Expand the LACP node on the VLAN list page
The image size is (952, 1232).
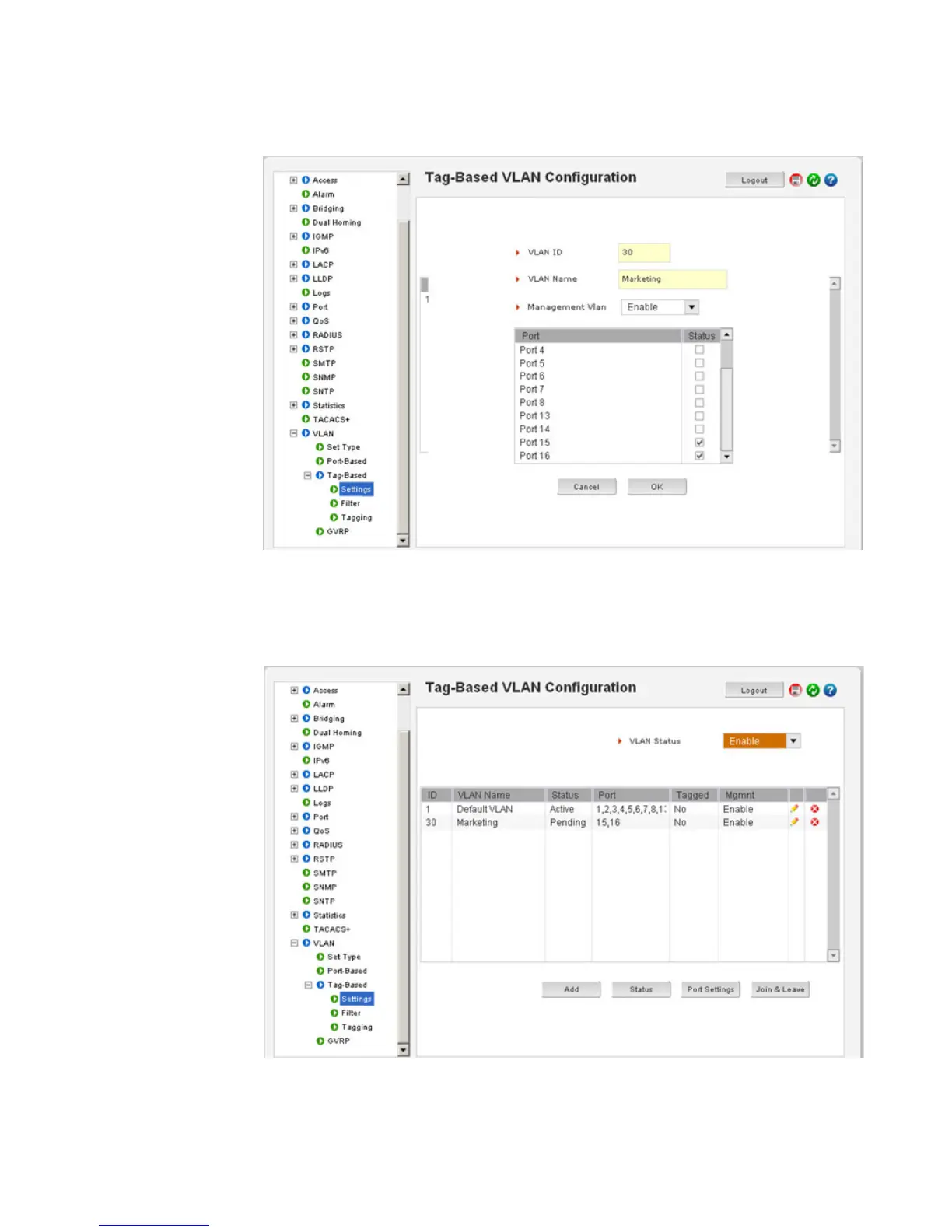[294, 774]
